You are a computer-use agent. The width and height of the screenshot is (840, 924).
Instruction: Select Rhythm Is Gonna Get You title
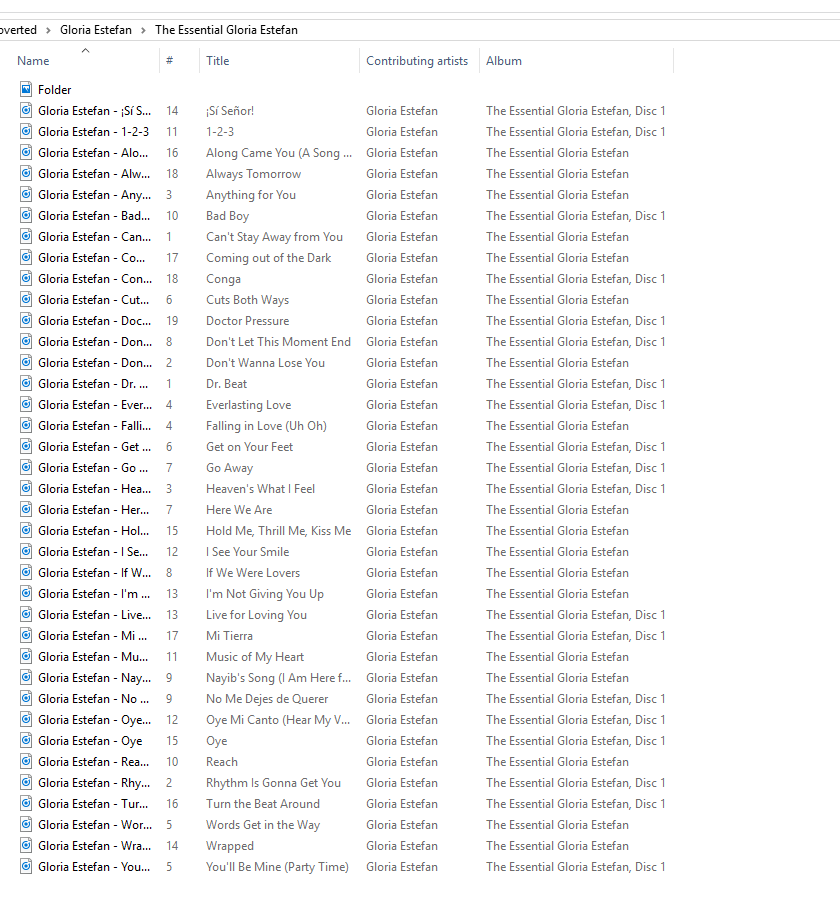(x=274, y=783)
